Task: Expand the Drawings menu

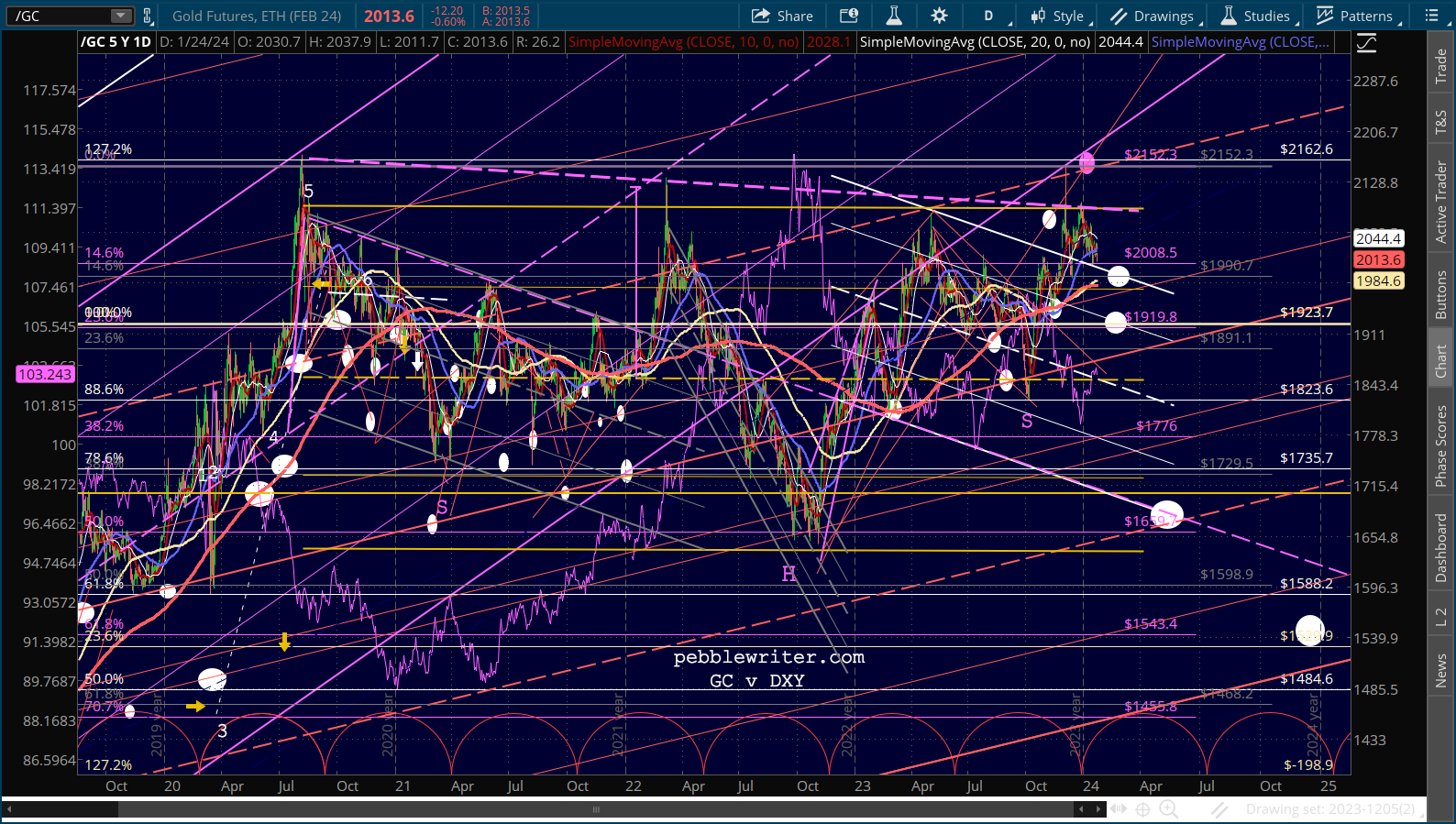Action: 1155,16
